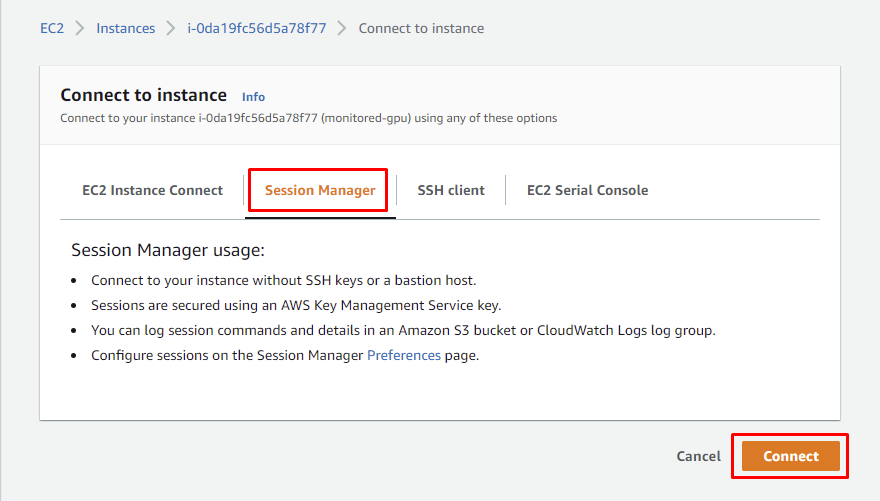Switch to EC2 Instance Connect tab
The image size is (880, 501).
[x=153, y=190]
